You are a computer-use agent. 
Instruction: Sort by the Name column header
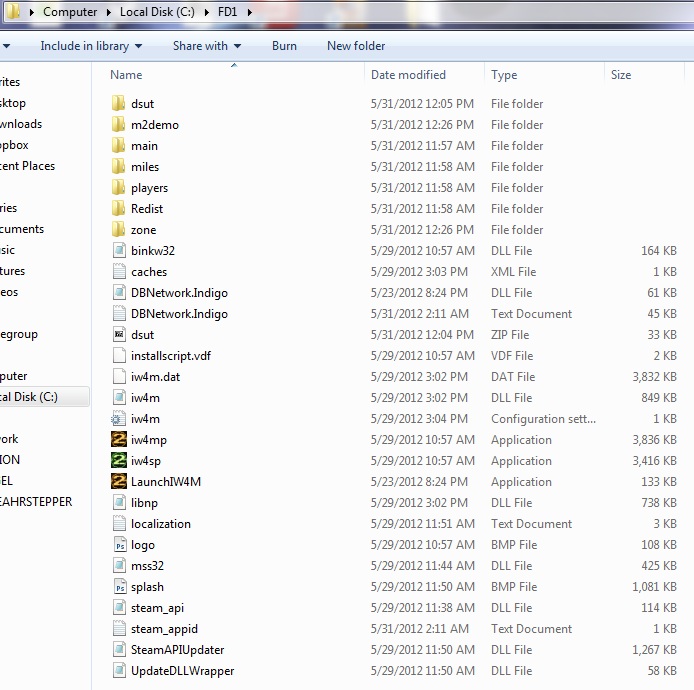pos(126,75)
